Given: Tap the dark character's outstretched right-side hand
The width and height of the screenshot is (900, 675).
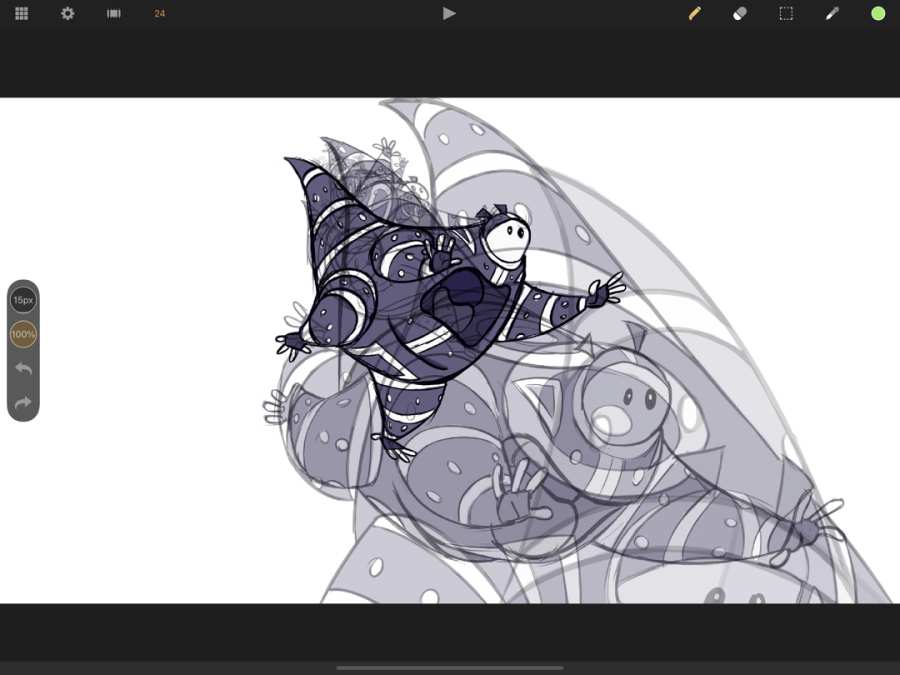Looking at the screenshot, I should [x=605, y=292].
